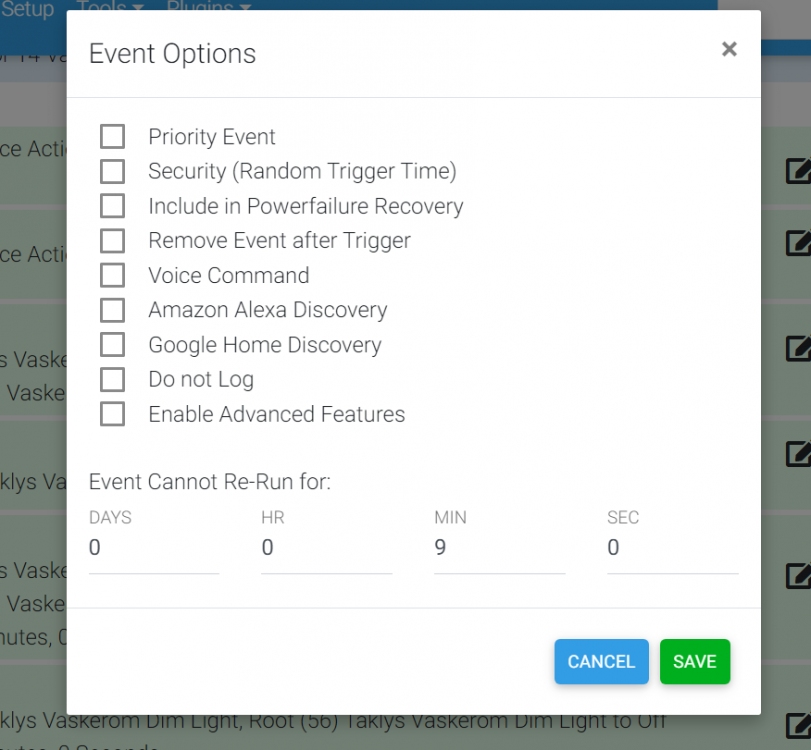
Task: Check Enable Advanced Features
Action: pyautogui.click(x=112, y=414)
